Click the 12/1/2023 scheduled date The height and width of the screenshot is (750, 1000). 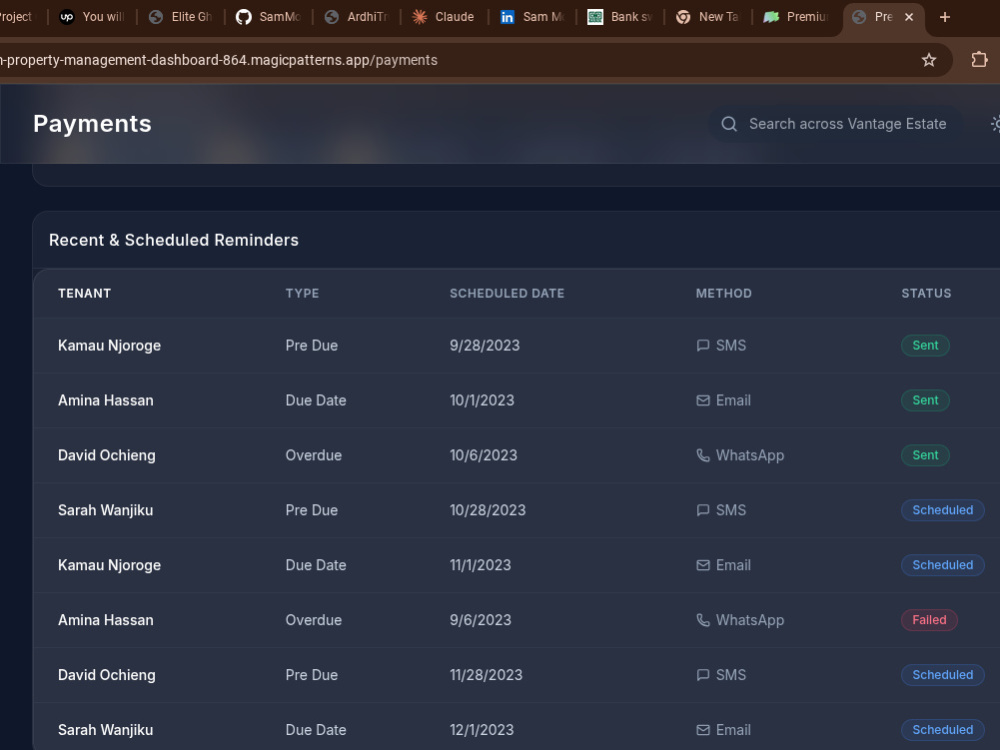[482, 730]
